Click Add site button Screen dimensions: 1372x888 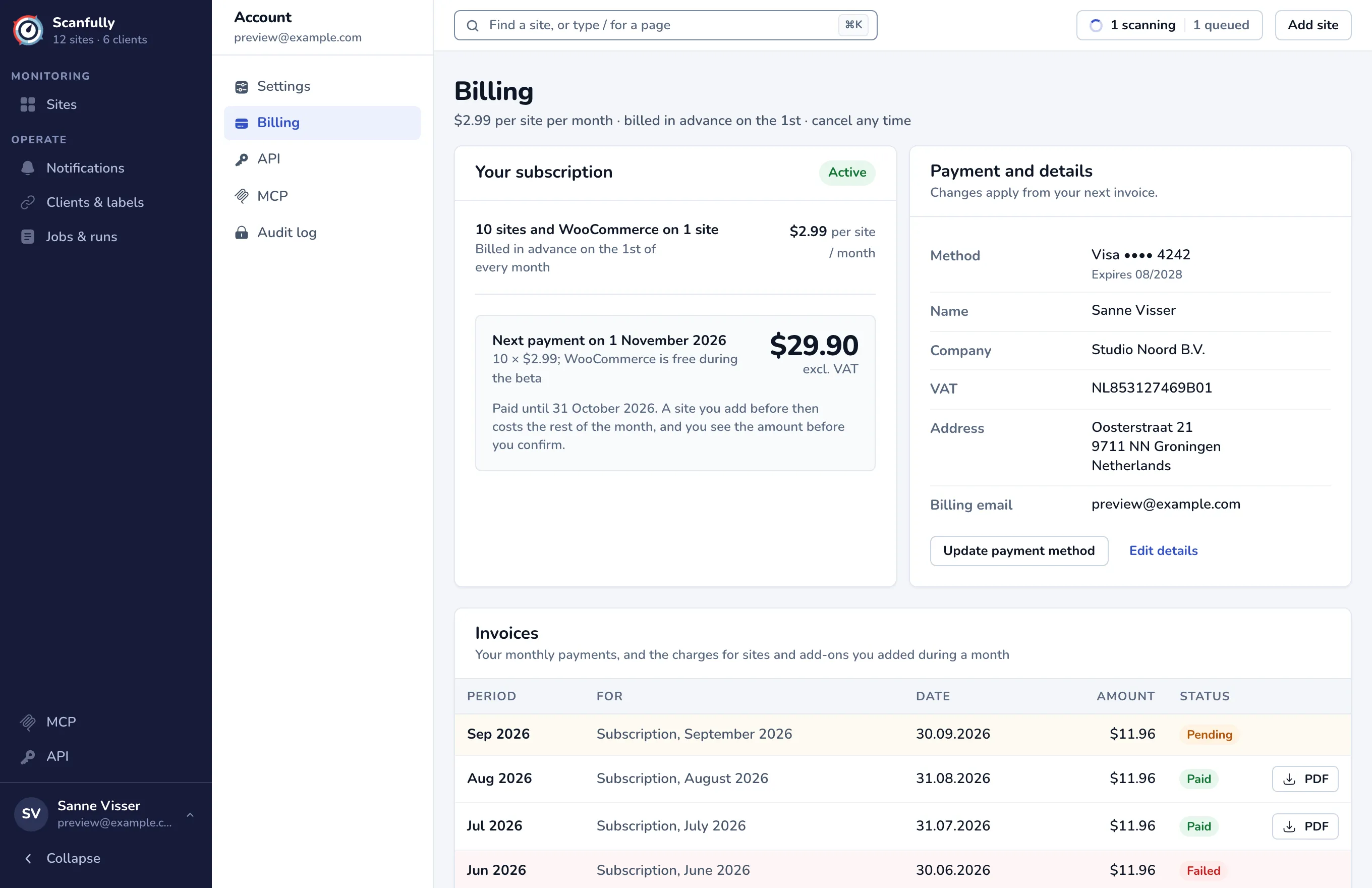pos(1312,25)
